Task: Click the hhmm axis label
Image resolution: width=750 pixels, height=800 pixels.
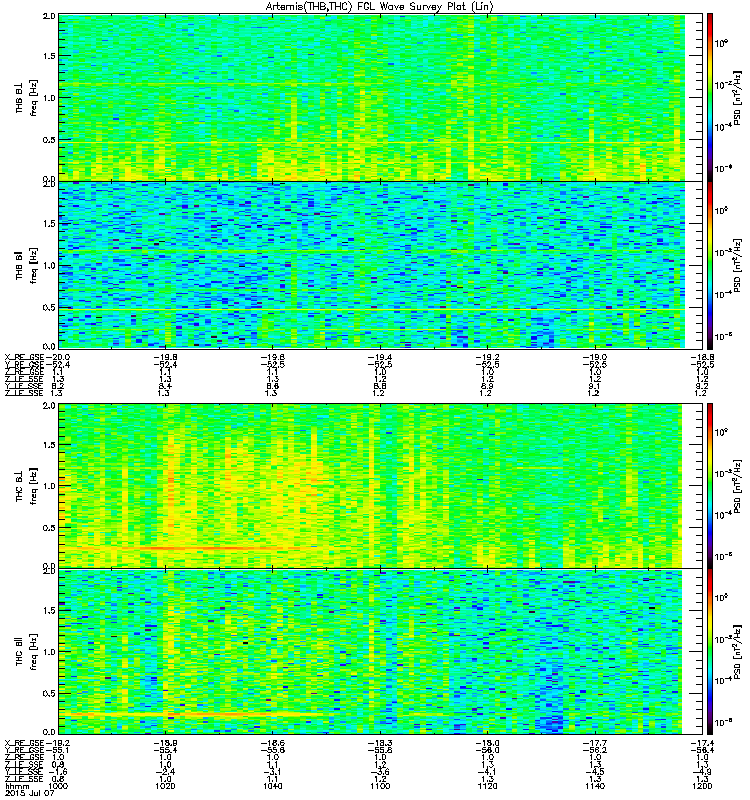Action: coord(15,786)
